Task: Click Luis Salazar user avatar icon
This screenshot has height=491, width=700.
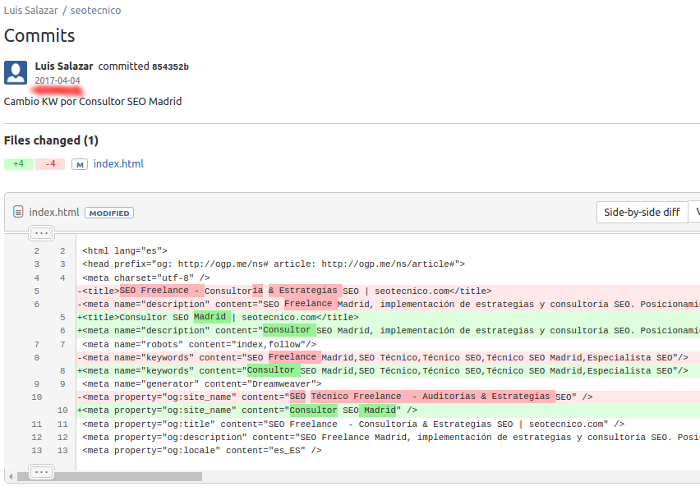Action: (x=16, y=73)
